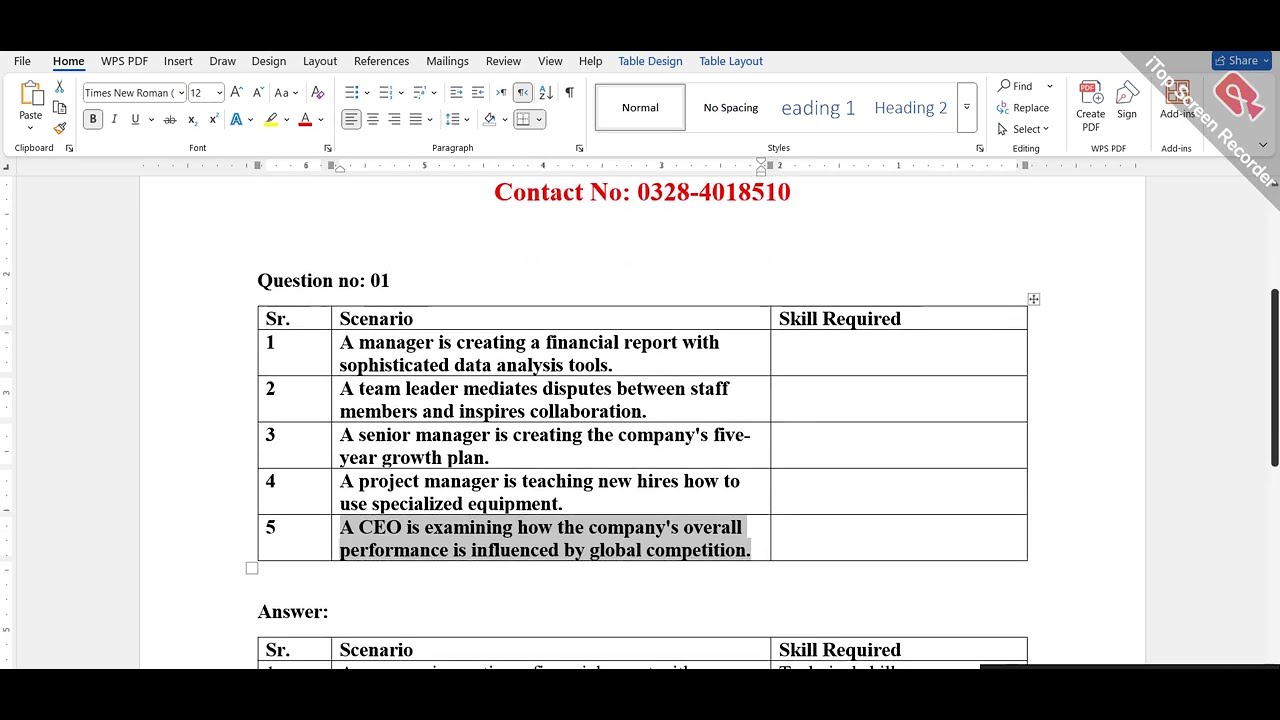The height and width of the screenshot is (720, 1280).
Task: Toggle align left button
Action: coord(351,120)
